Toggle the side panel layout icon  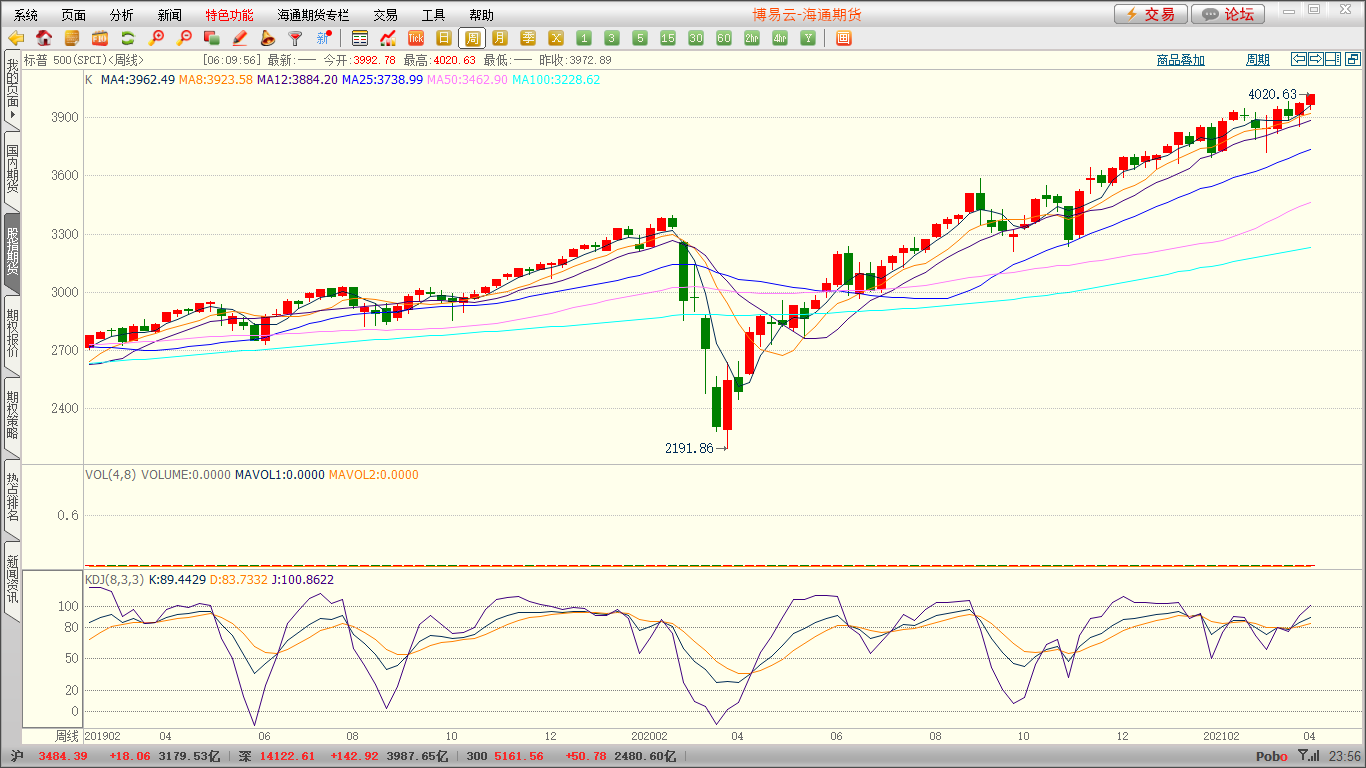coord(1333,59)
